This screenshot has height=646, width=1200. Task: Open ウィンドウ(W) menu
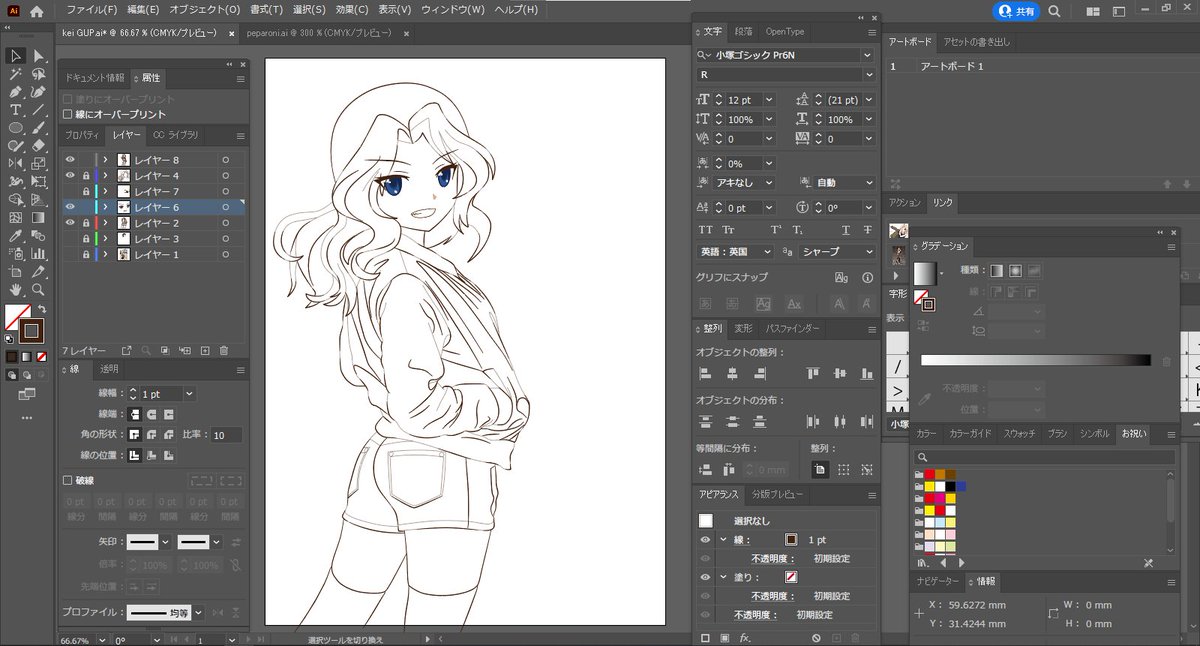(x=453, y=10)
